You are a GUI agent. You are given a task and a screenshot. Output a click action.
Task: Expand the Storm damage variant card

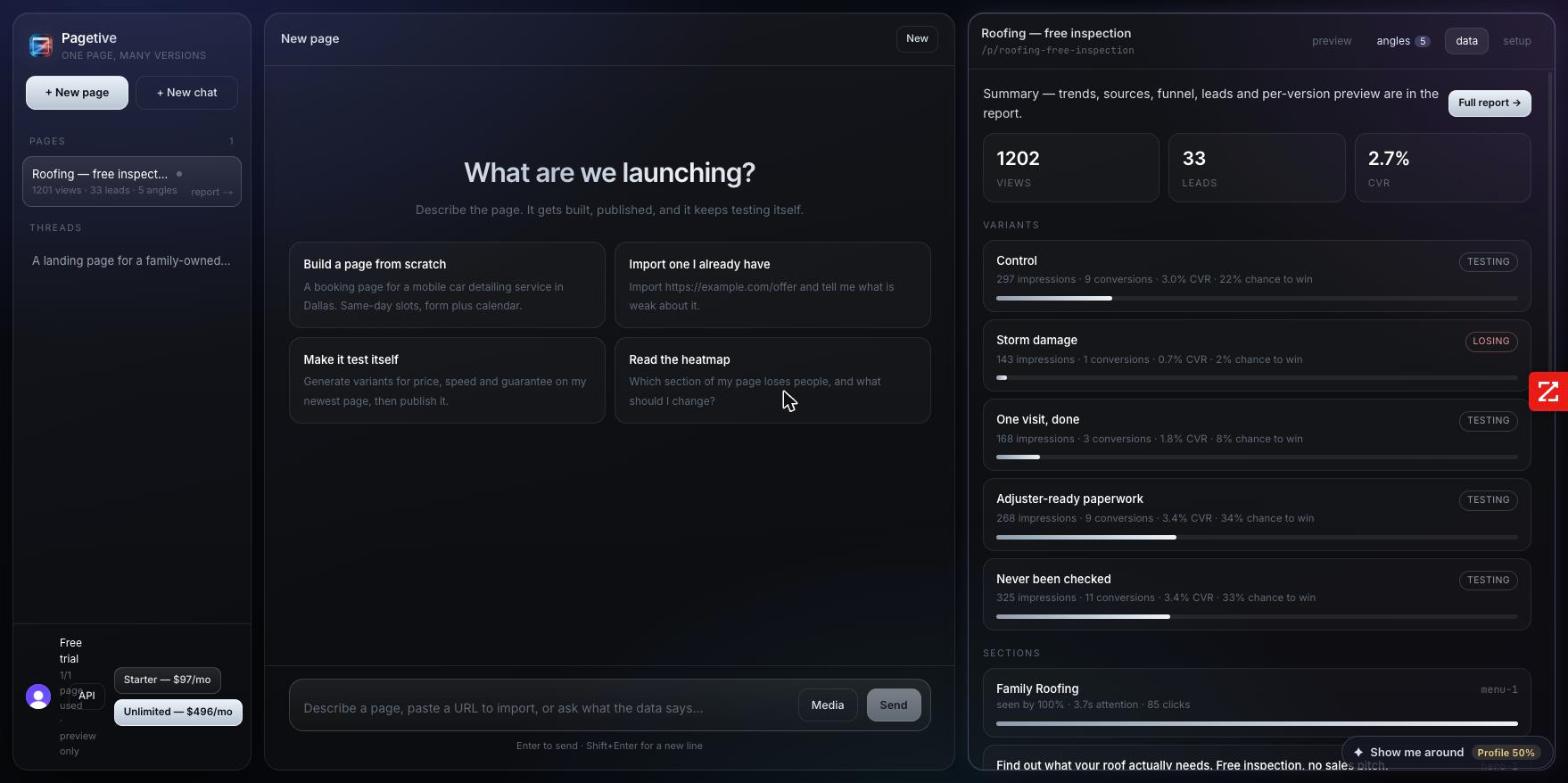(x=1256, y=355)
